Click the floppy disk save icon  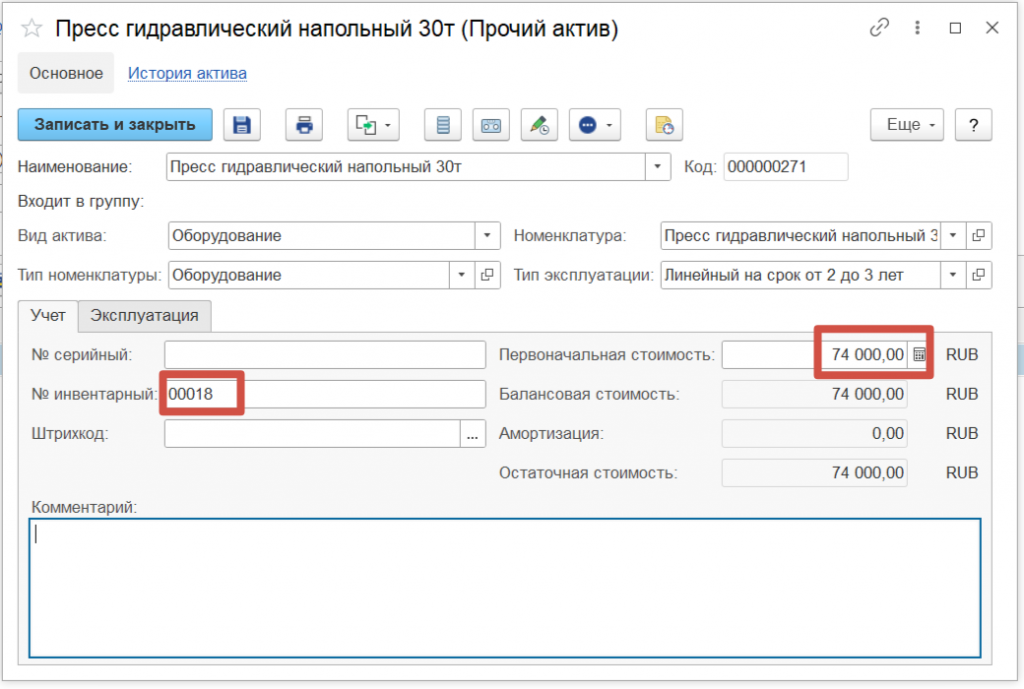click(x=241, y=125)
